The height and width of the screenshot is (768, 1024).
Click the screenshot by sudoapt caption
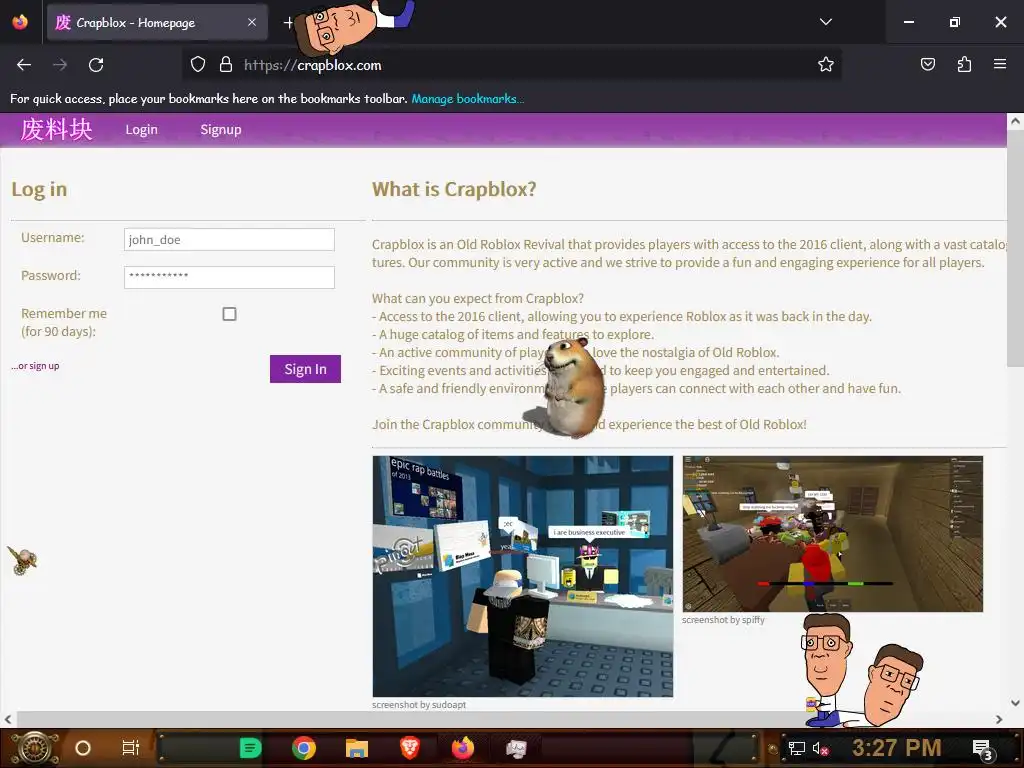(x=419, y=705)
